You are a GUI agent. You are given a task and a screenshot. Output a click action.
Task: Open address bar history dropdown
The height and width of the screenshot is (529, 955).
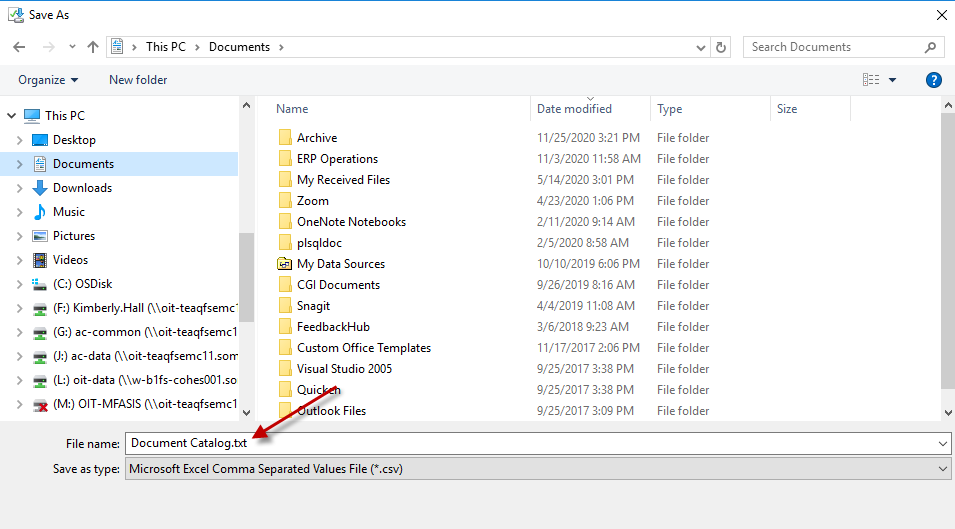(x=700, y=47)
